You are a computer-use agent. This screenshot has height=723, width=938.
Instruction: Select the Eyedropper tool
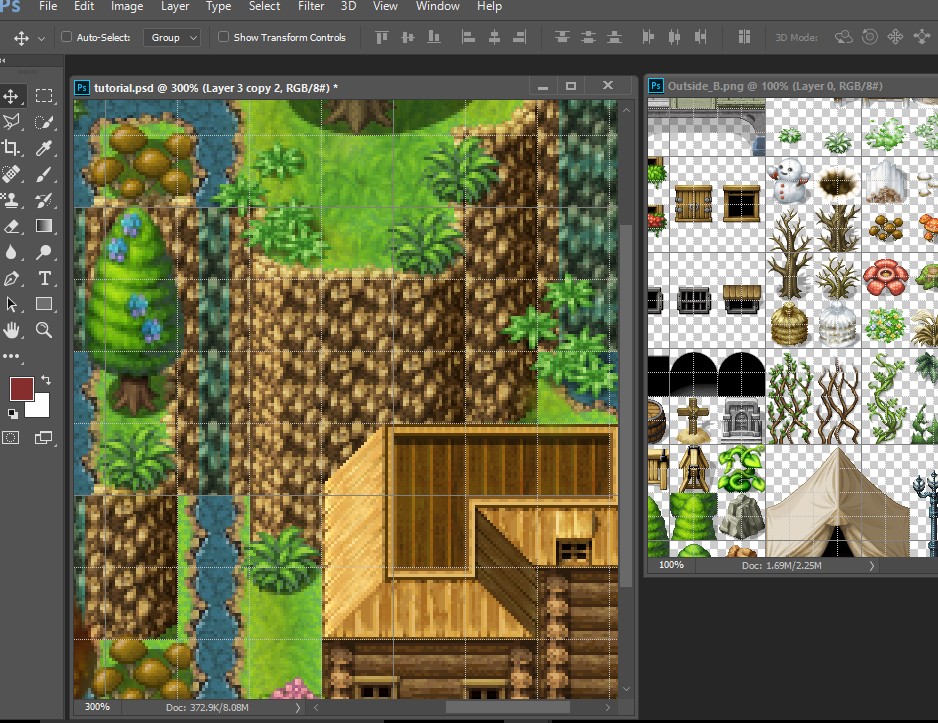pyautogui.click(x=44, y=148)
